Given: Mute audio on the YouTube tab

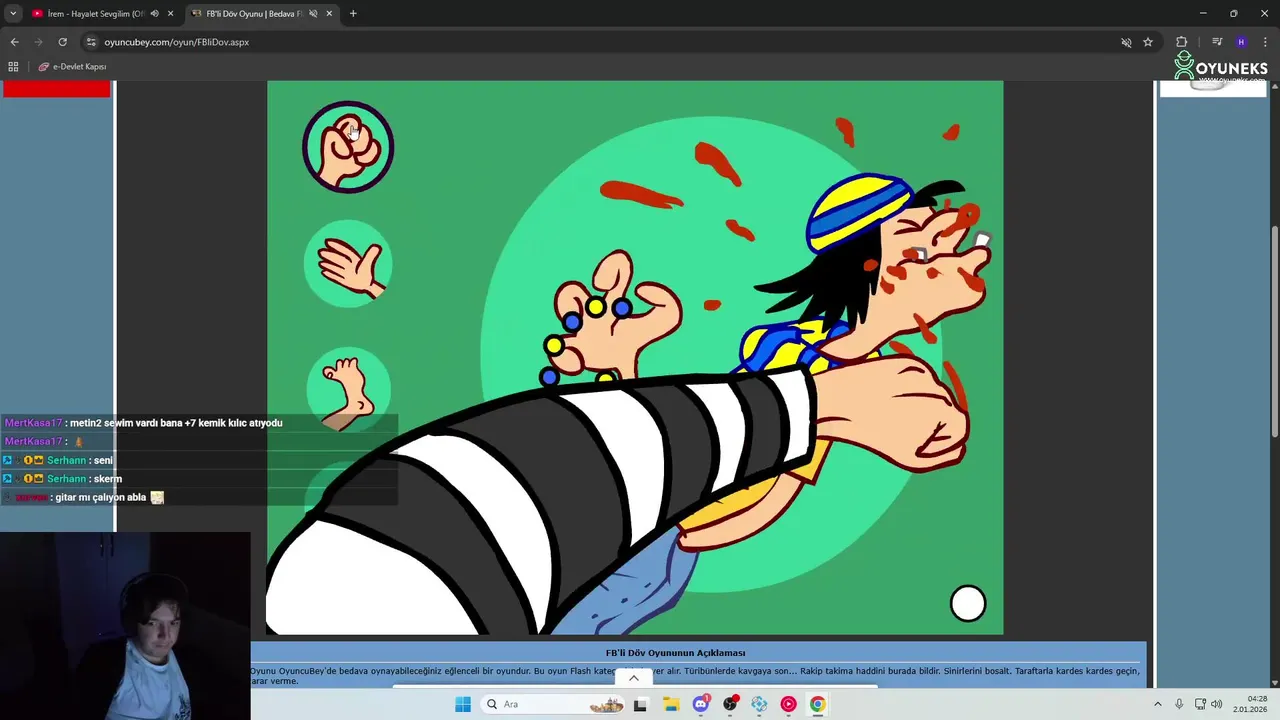Looking at the screenshot, I should pyautogui.click(x=154, y=14).
